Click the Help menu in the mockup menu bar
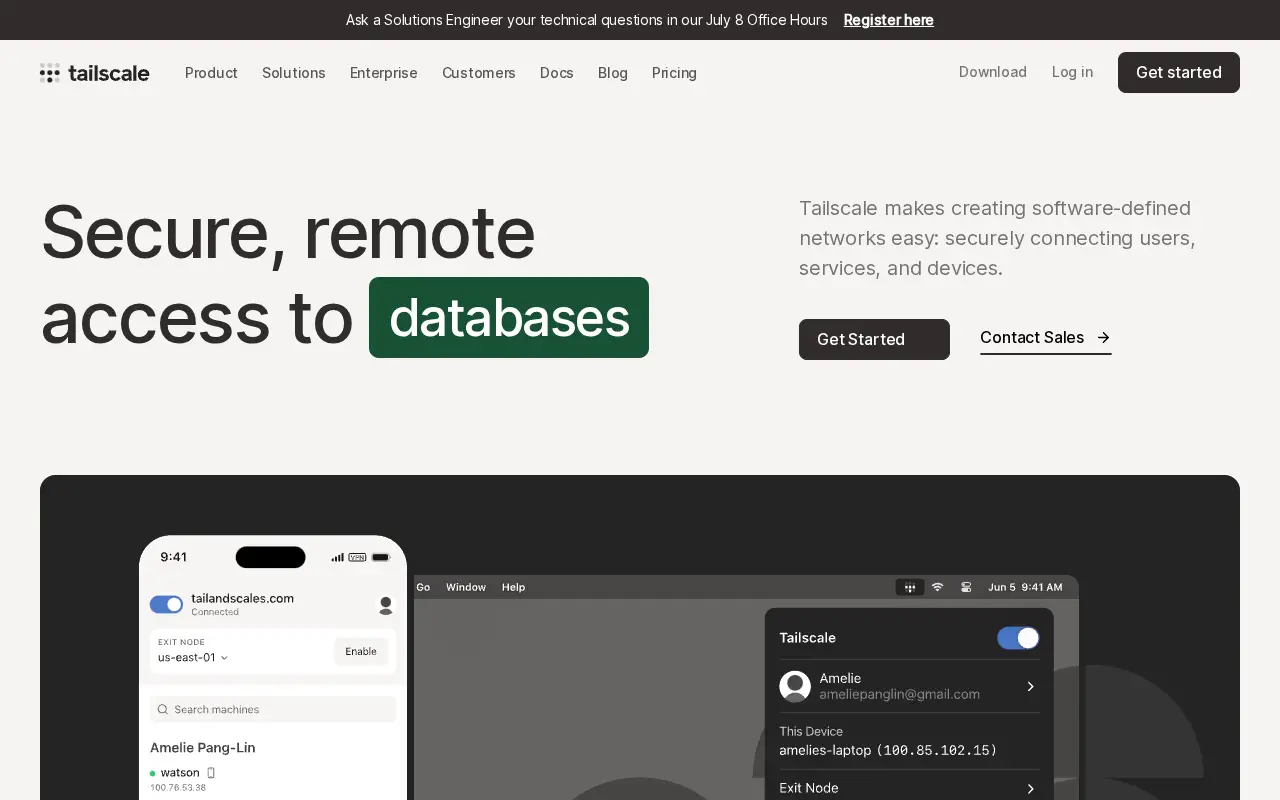This screenshot has width=1280, height=800. [513, 587]
